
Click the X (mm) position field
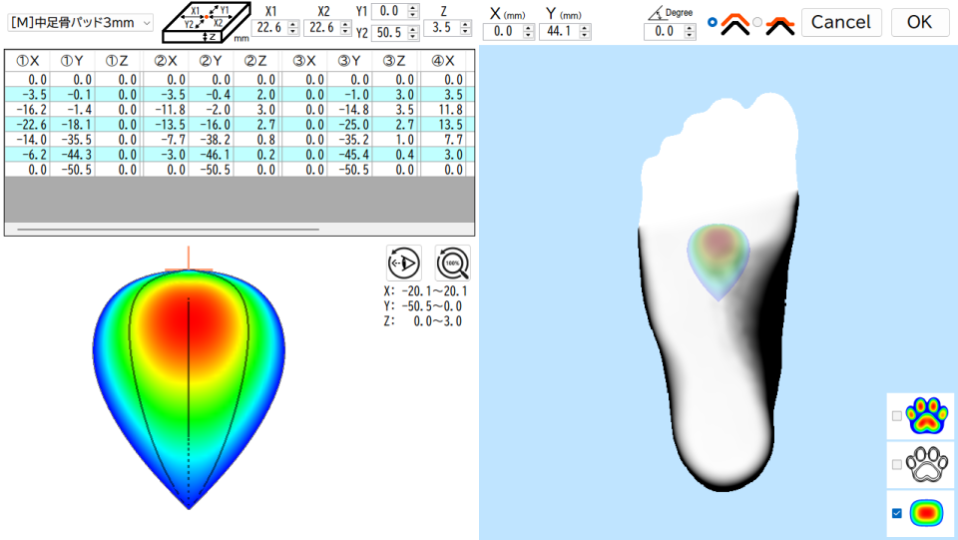pos(503,31)
